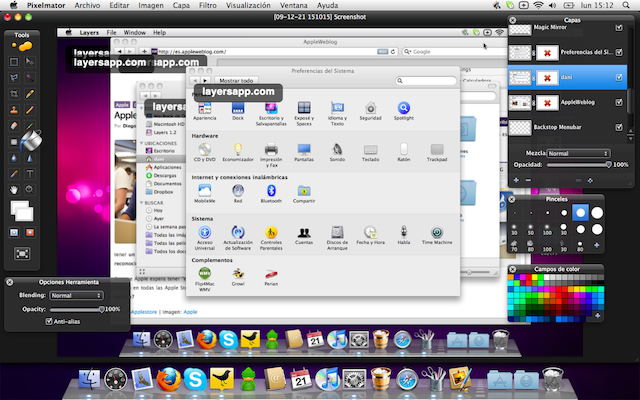
Task: Toggle the Anti-alias checkbox
Action: (x=50, y=321)
